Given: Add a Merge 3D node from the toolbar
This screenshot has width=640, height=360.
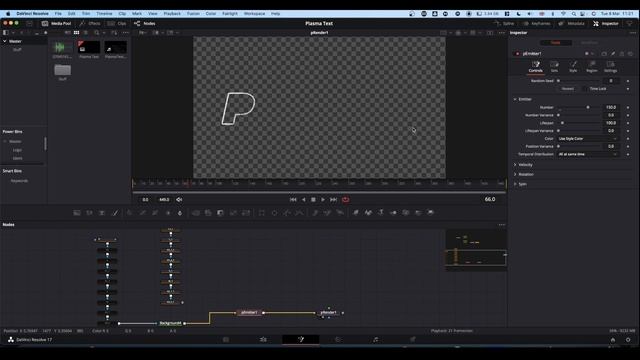Looking at the screenshot, I should (x=393, y=213).
